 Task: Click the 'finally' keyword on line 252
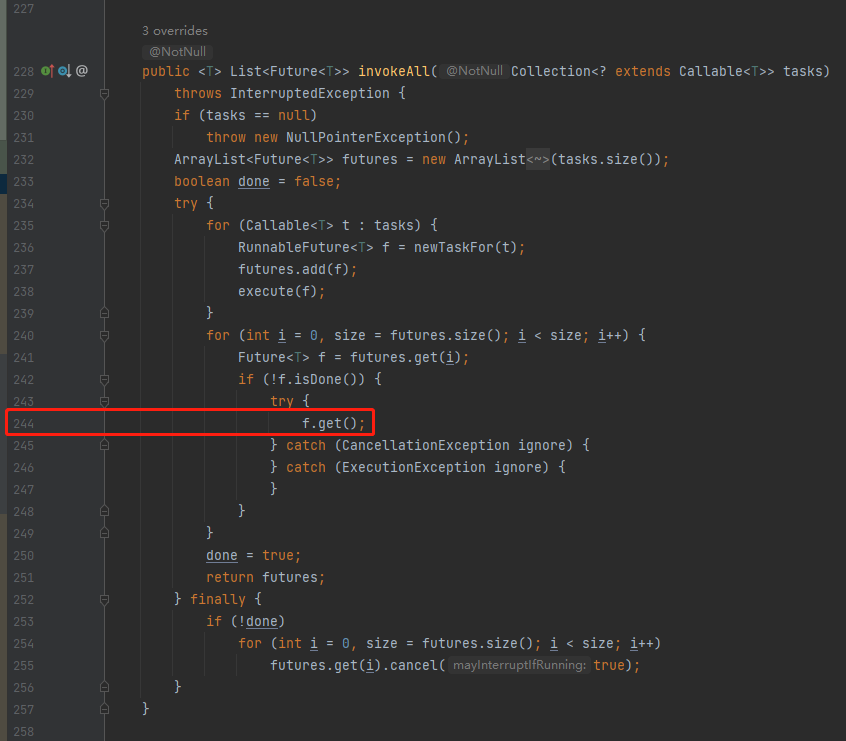click(x=218, y=600)
